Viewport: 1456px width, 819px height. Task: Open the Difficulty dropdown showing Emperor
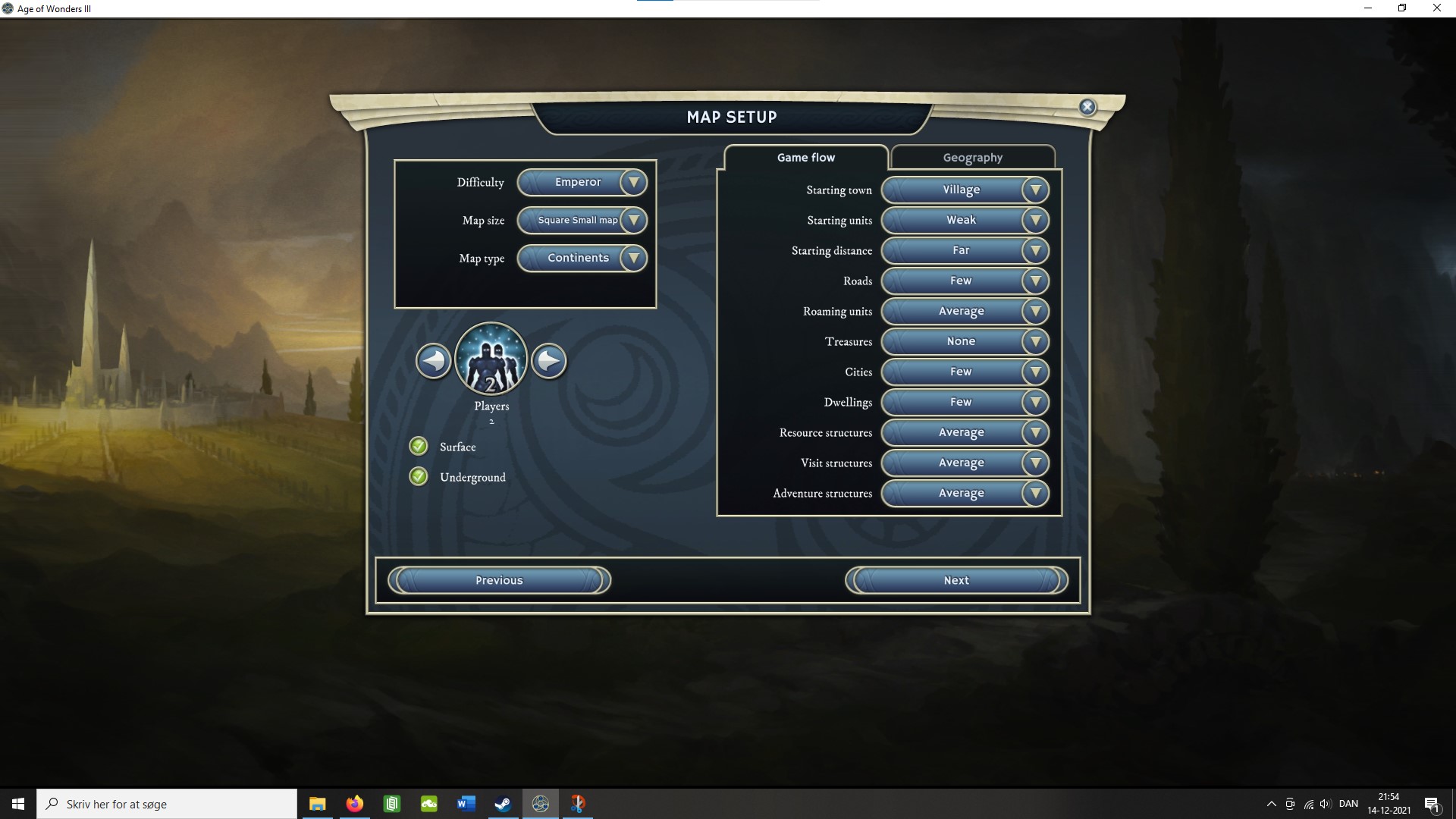(582, 182)
